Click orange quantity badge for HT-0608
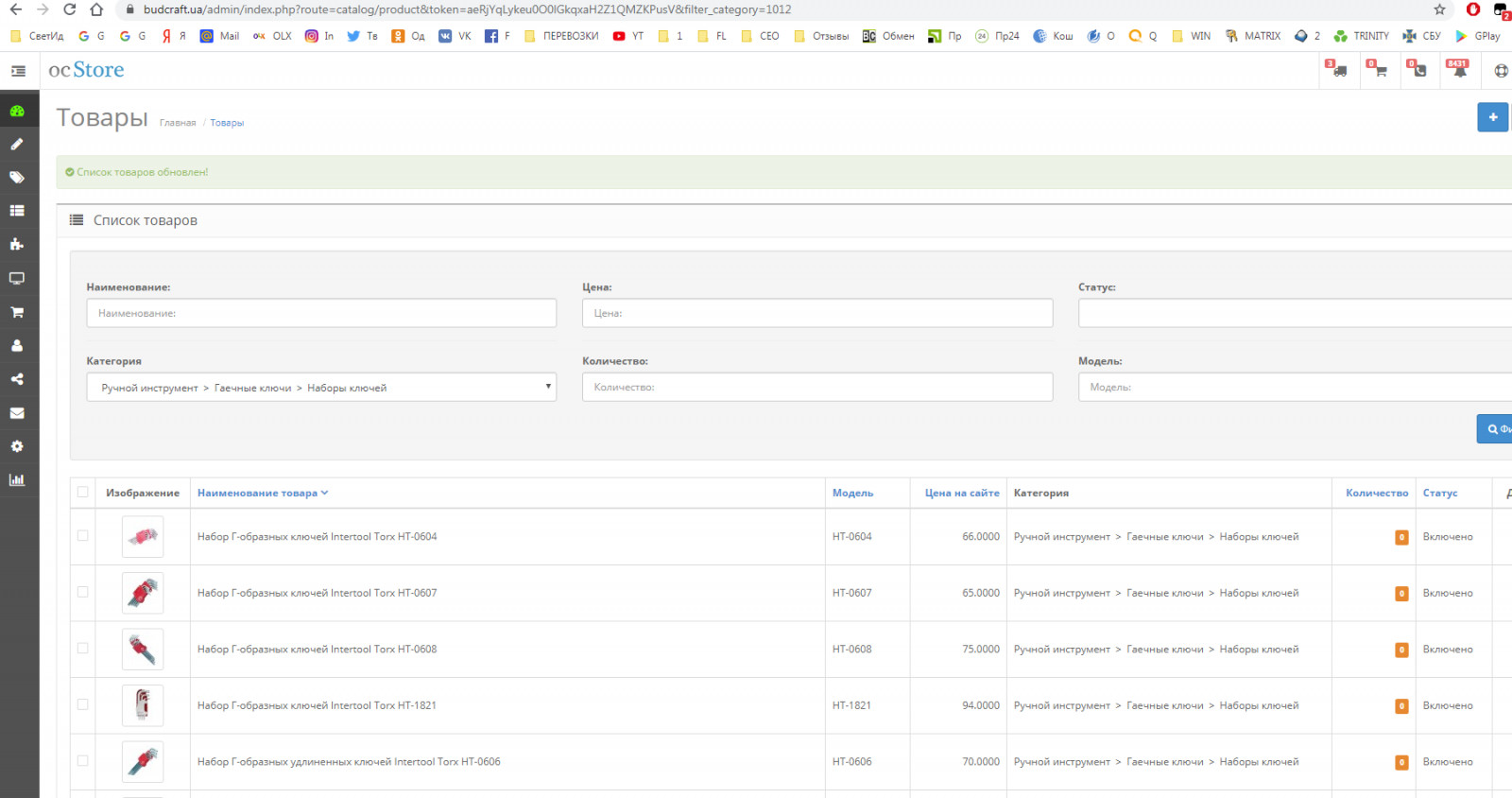This screenshot has width=1512, height=798. click(1401, 650)
